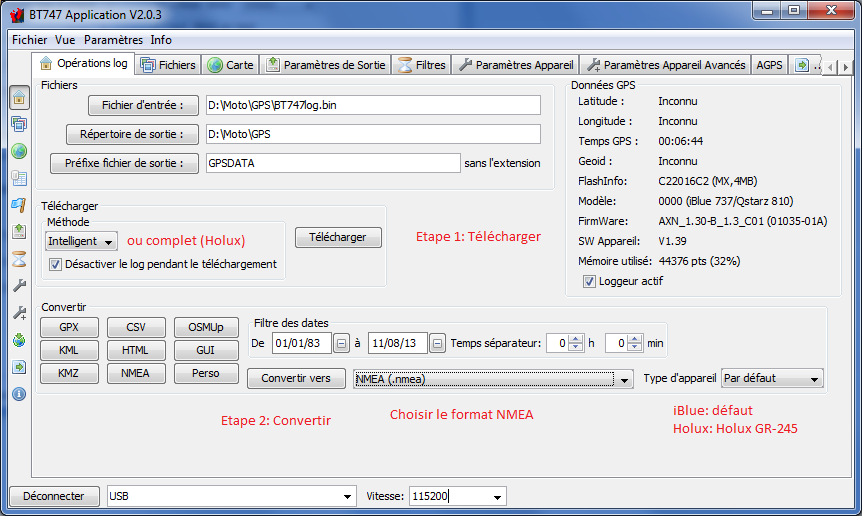Click the stacked windows icon in left sidebar

tap(19, 124)
